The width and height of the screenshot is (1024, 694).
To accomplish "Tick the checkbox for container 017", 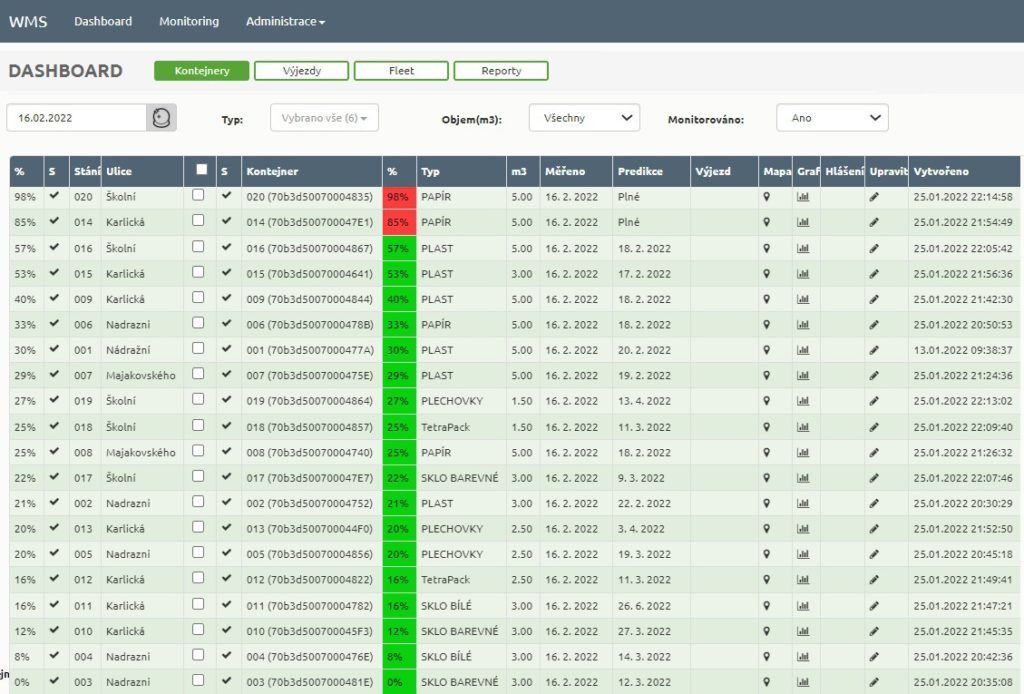I will click(x=198, y=476).
